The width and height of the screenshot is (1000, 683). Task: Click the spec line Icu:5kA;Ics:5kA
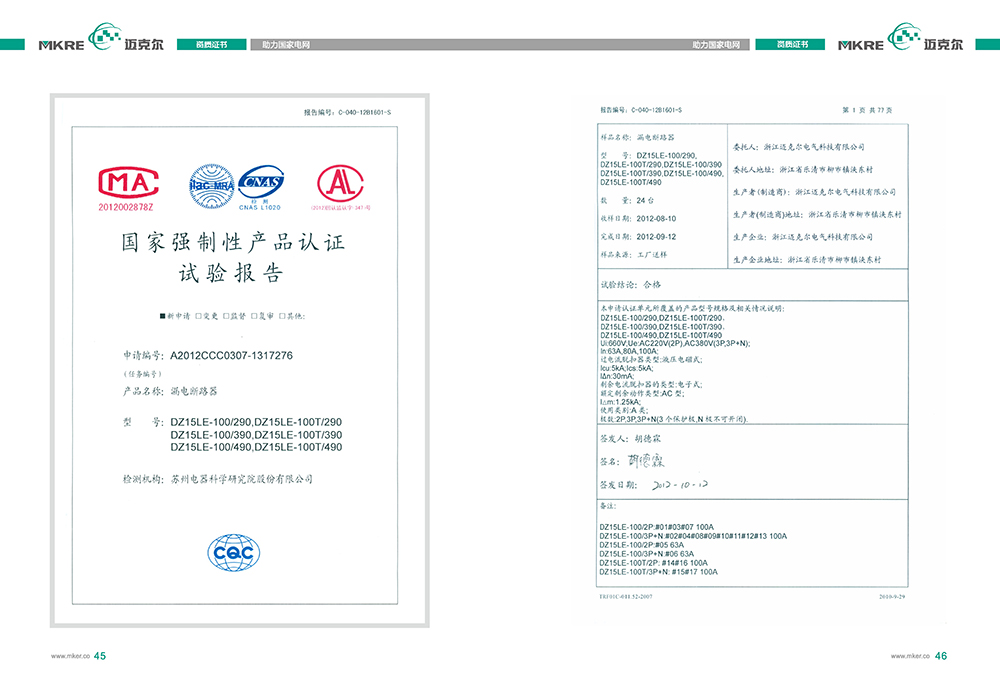point(627,368)
